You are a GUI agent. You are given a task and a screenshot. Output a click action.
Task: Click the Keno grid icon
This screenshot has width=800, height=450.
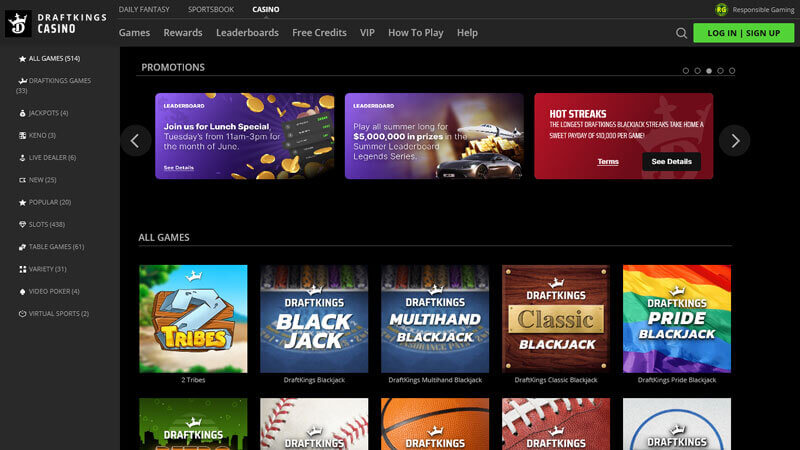coord(22,135)
